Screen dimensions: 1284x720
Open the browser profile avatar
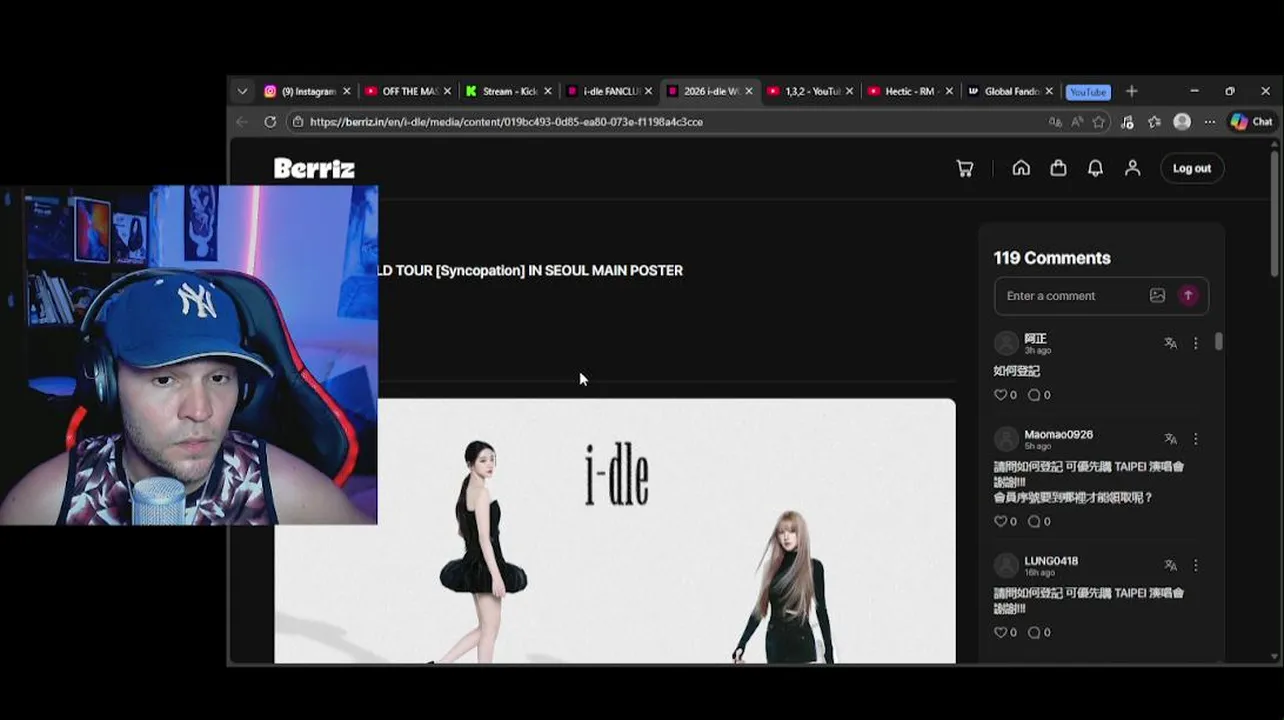[x=1182, y=122]
